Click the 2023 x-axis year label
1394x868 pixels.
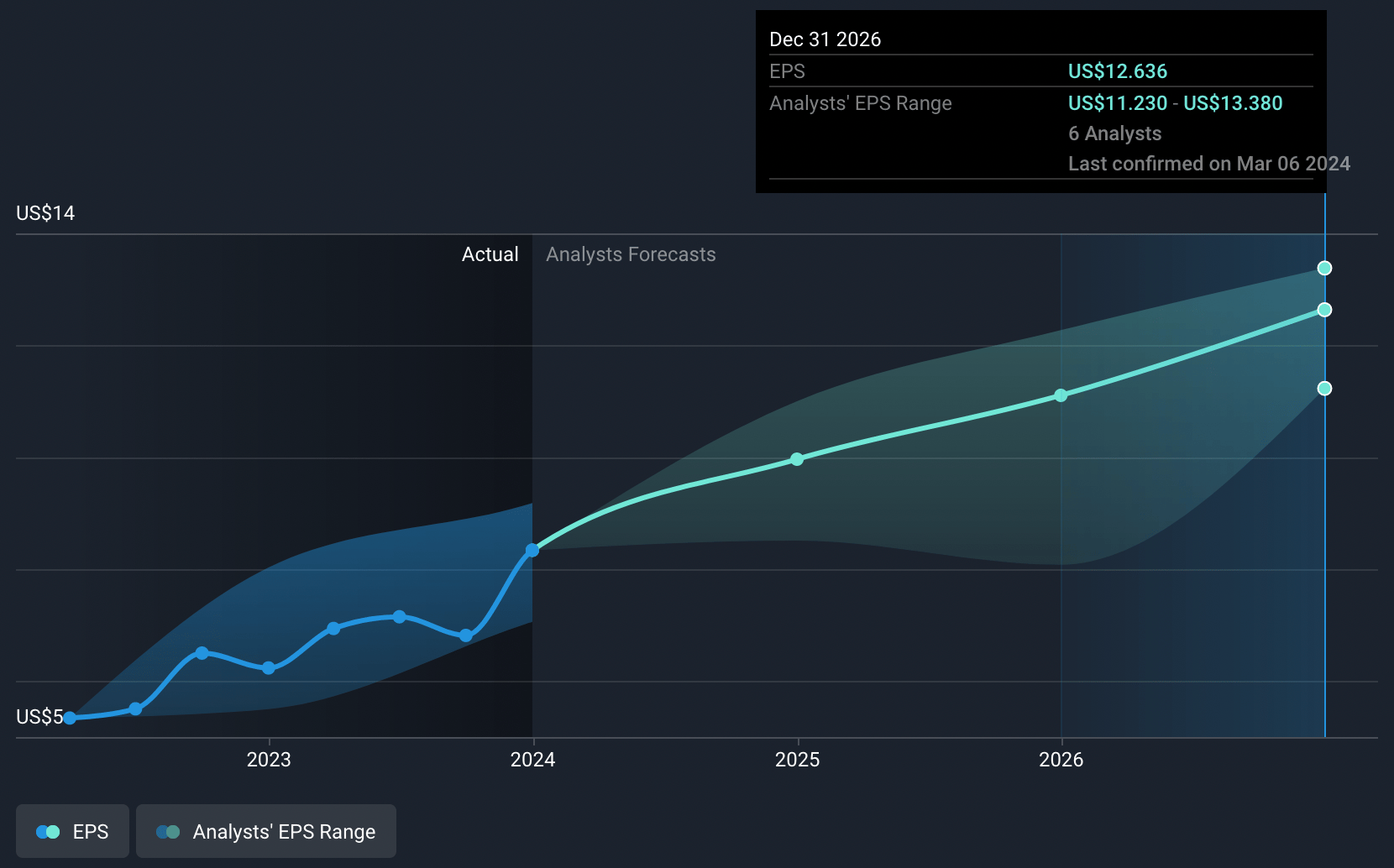pyautogui.click(x=269, y=760)
